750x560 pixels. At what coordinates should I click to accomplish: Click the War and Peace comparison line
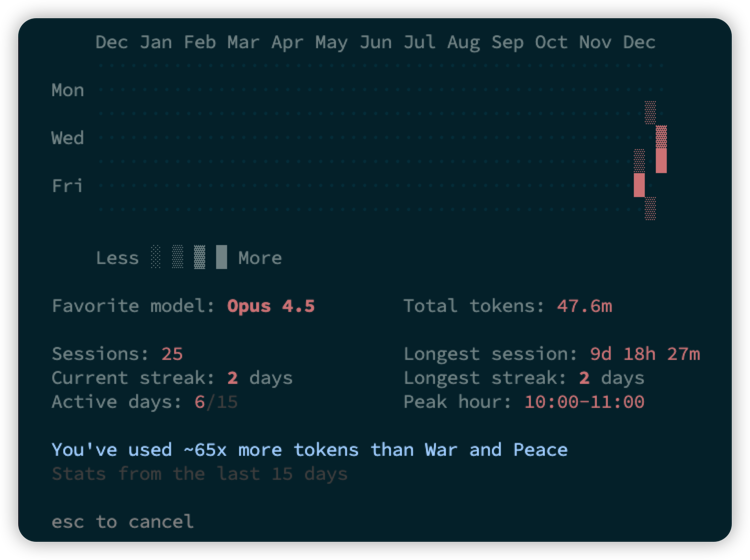309,450
